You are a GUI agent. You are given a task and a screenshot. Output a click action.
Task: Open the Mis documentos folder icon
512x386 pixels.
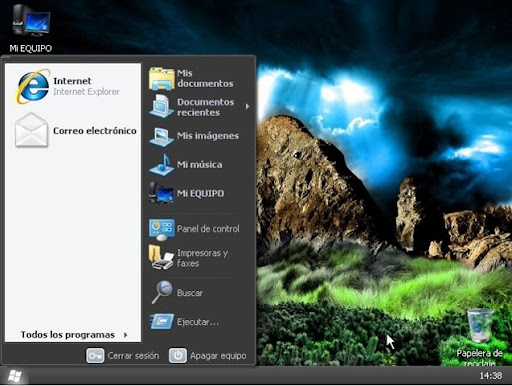(x=162, y=78)
